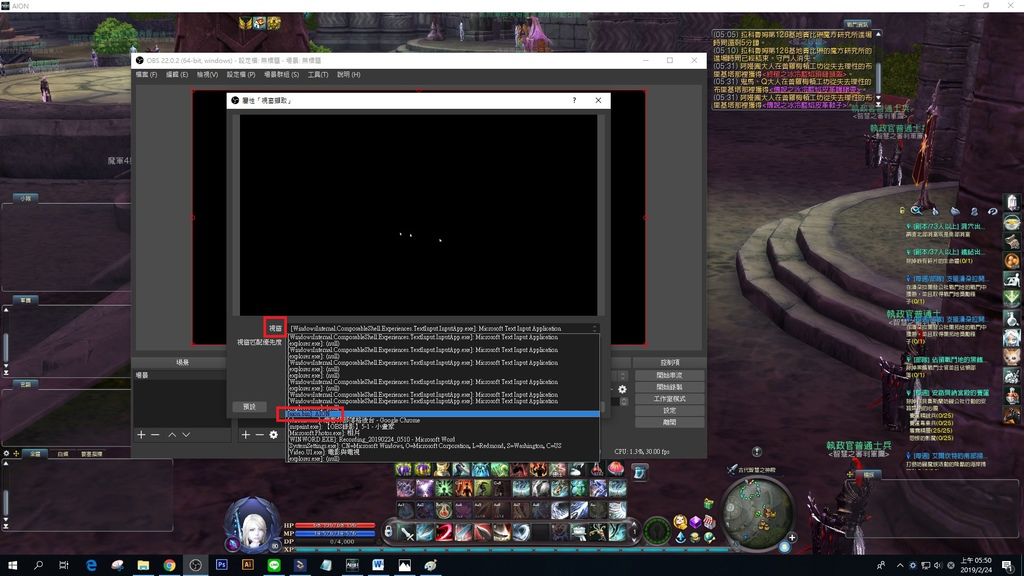Remove selected source with minus icon
The image size is (1024, 576).
pyautogui.click(x=259, y=434)
